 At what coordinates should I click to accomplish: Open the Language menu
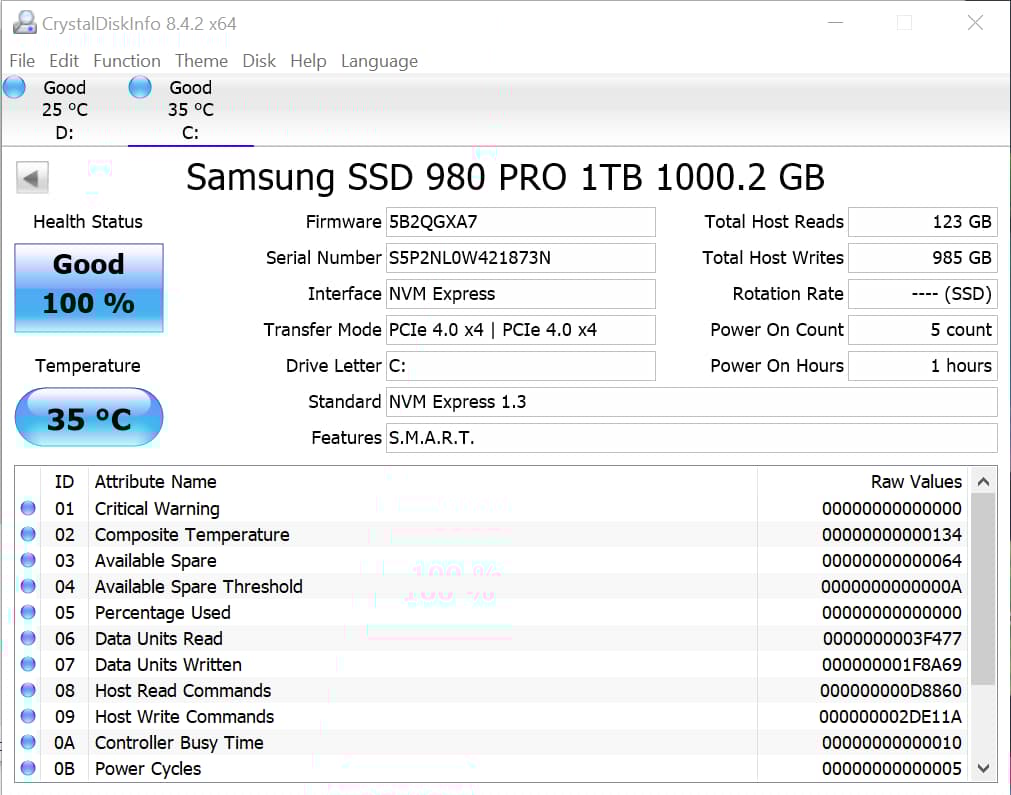pyautogui.click(x=379, y=61)
